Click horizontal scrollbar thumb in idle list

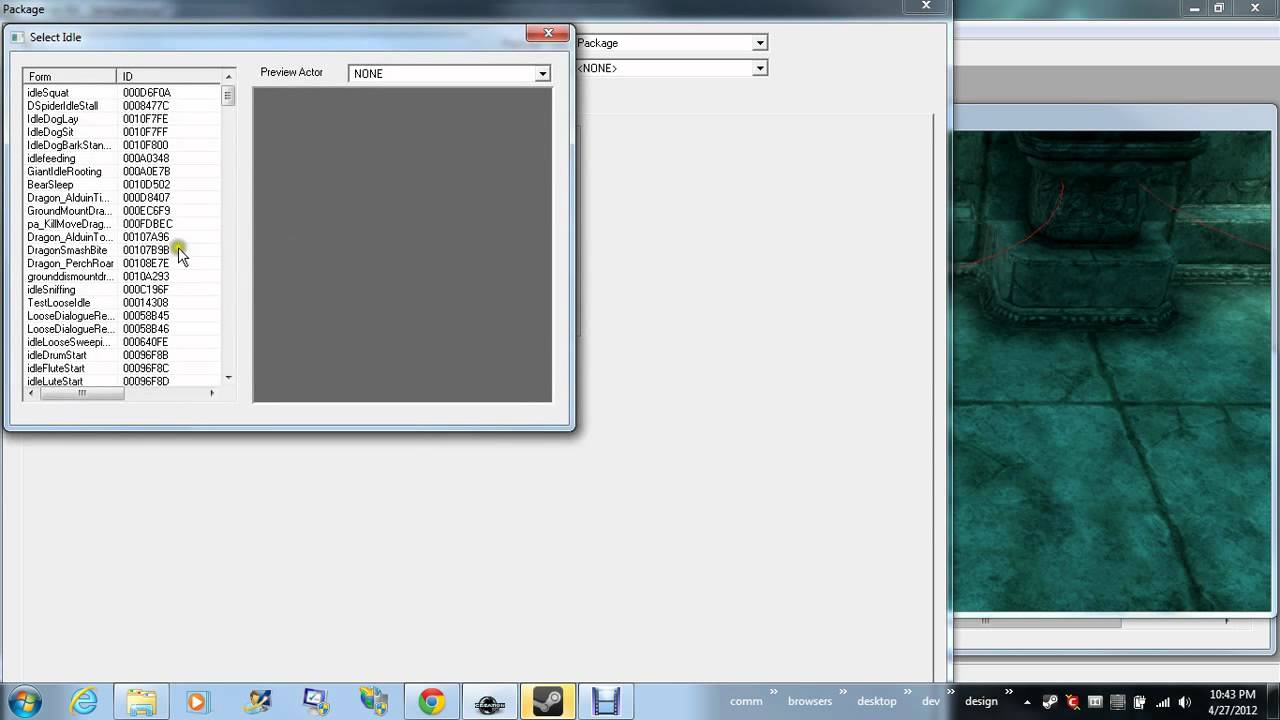81,394
